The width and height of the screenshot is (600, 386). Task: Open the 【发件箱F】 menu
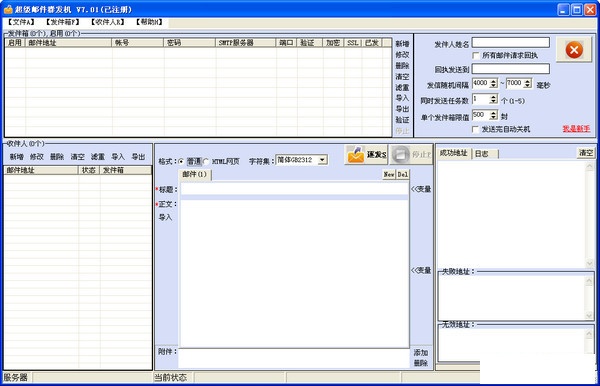pyautogui.click(x=63, y=22)
